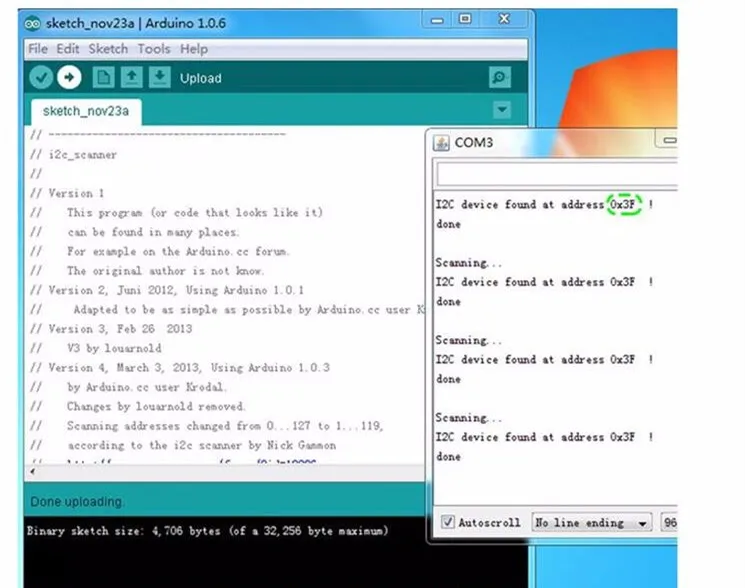Viewport: 745px width, 588px height.
Task: Click the editor horizontal scrollbar left arrow
Action: 32,472
